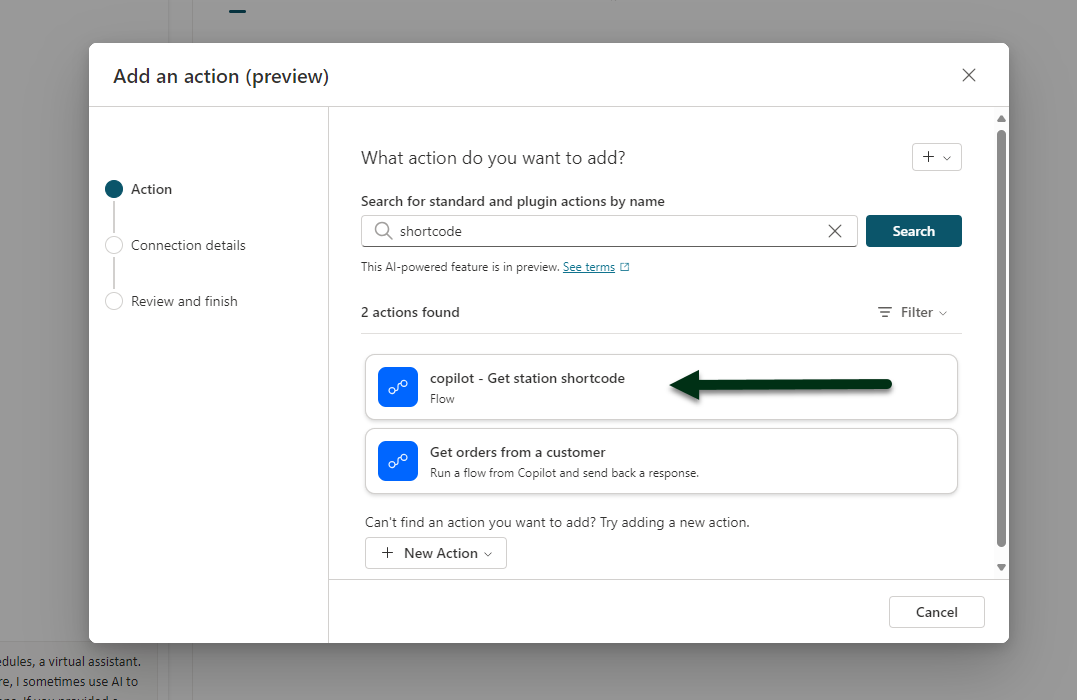1077x700 pixels.
Task: Select the Action step circle
Action: (x=114, y=189)
